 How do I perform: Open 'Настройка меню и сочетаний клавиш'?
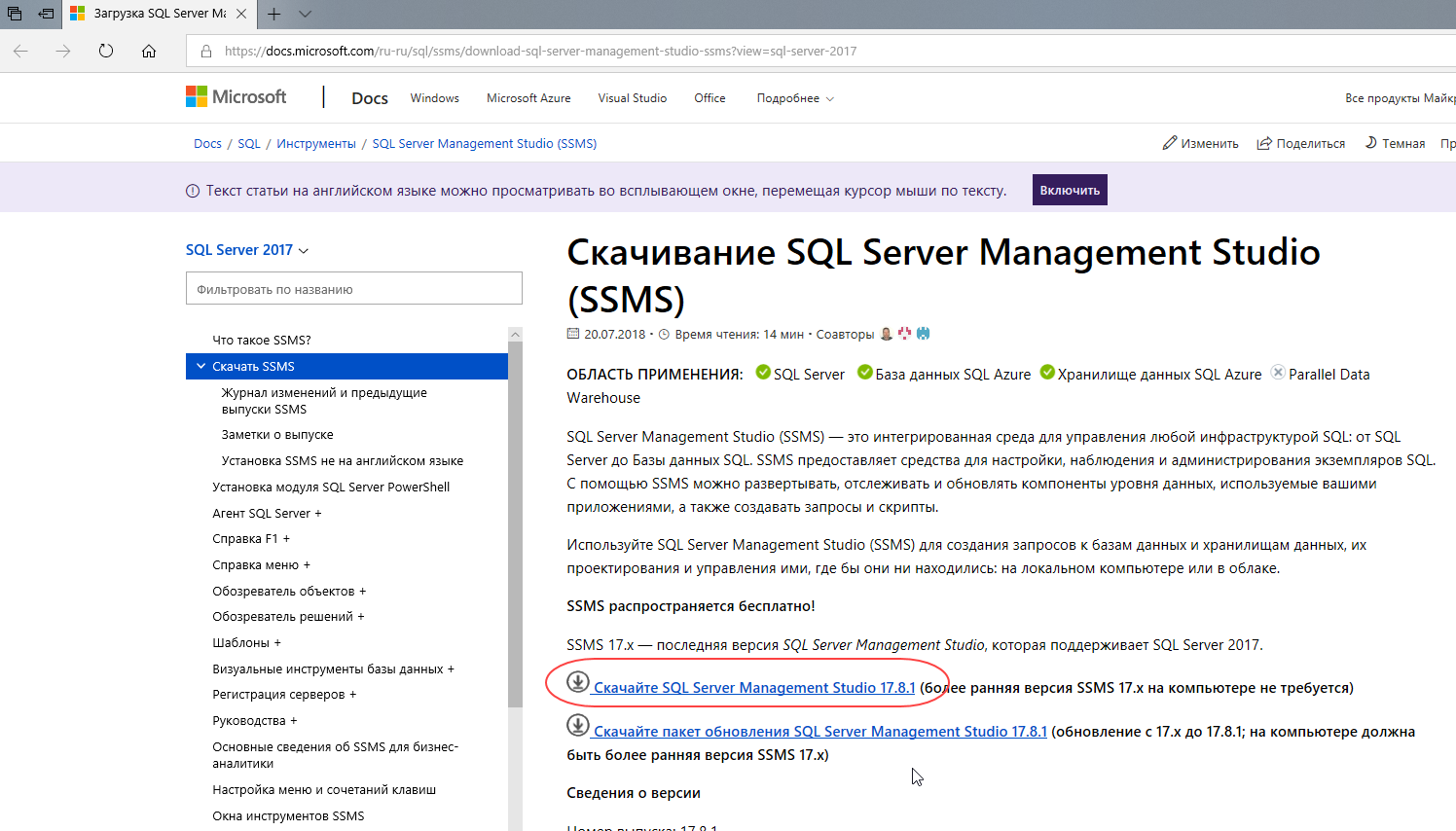pyautogui.click(x=324, y=789)
